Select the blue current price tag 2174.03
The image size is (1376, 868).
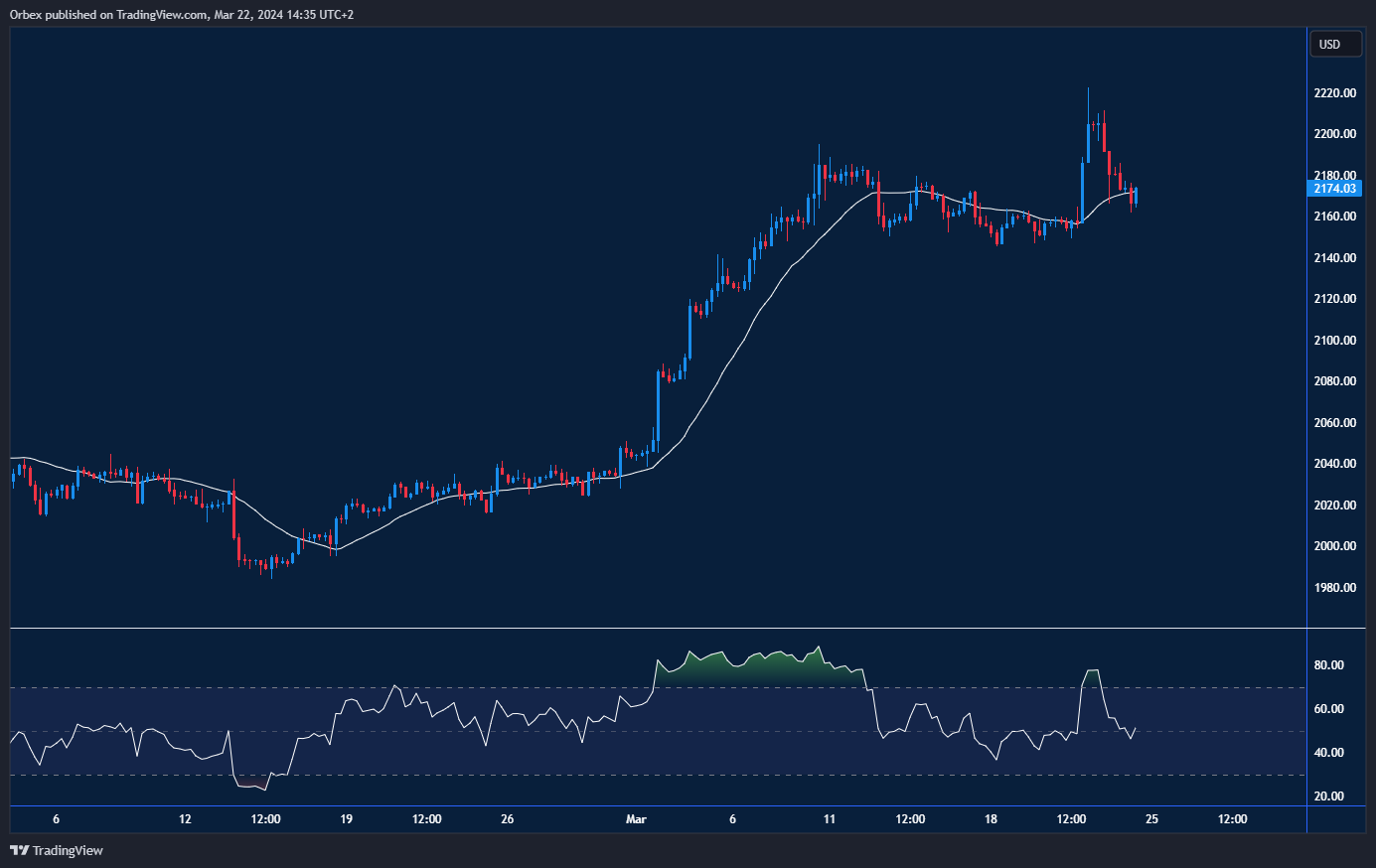(x=1335, y=188)
